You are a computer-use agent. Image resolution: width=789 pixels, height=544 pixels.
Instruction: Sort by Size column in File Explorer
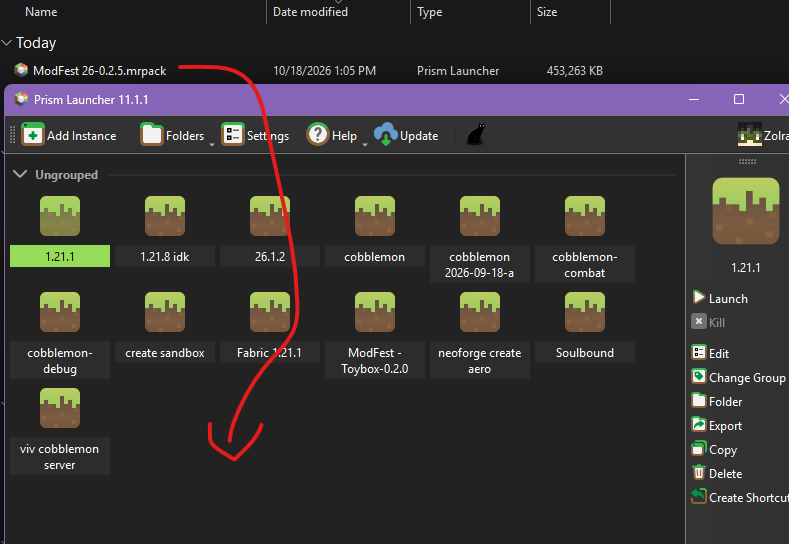tap(547, 12)
